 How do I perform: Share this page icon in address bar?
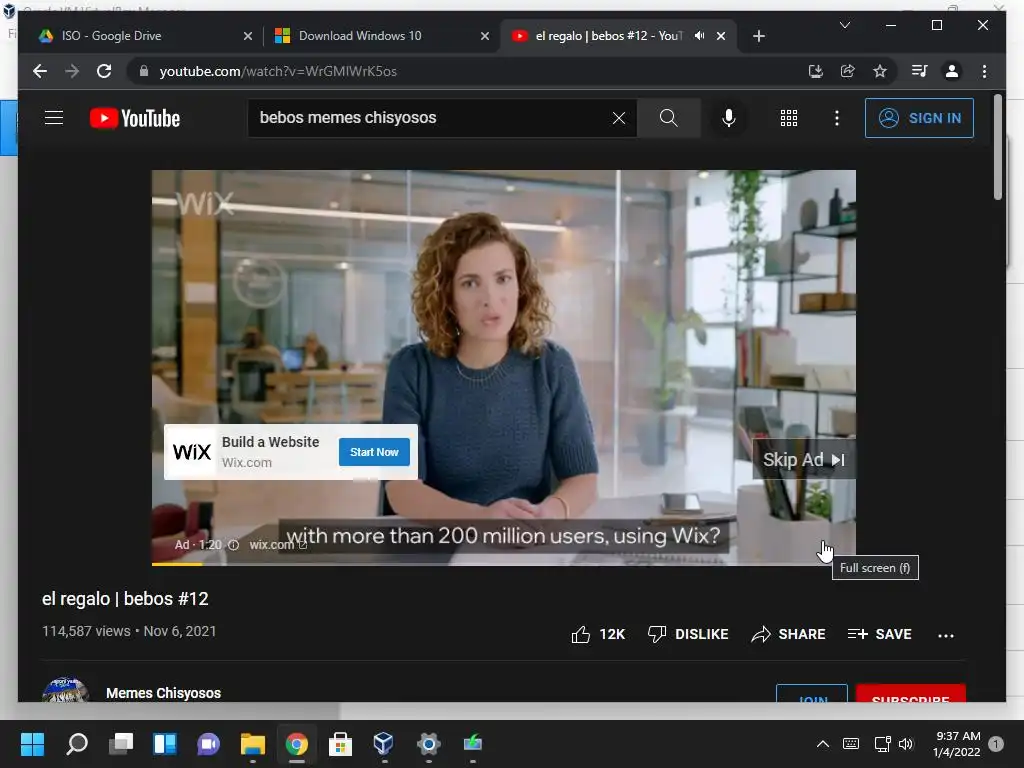[848, 71]
